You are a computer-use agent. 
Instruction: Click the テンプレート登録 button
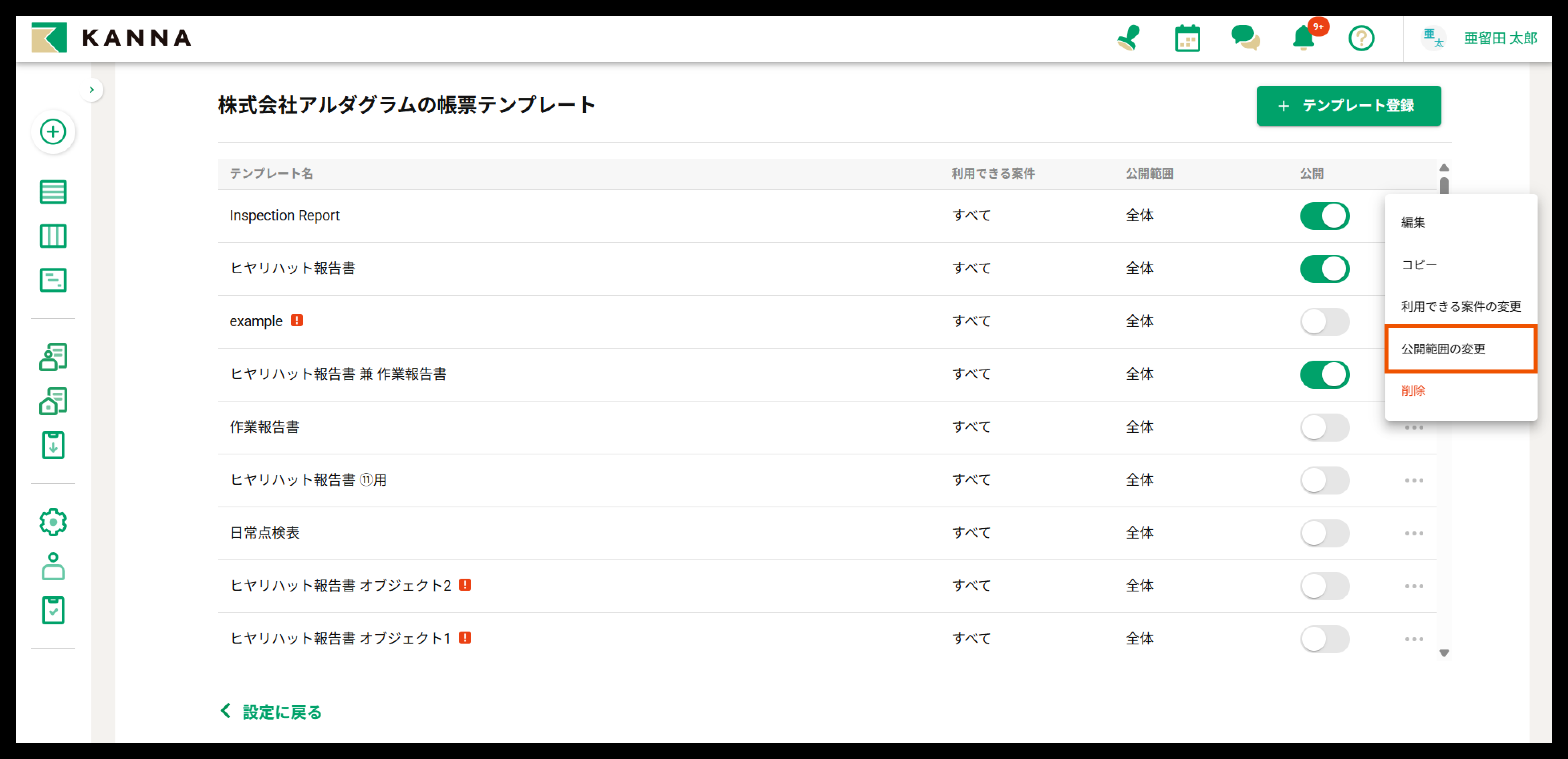(1348, 106)
